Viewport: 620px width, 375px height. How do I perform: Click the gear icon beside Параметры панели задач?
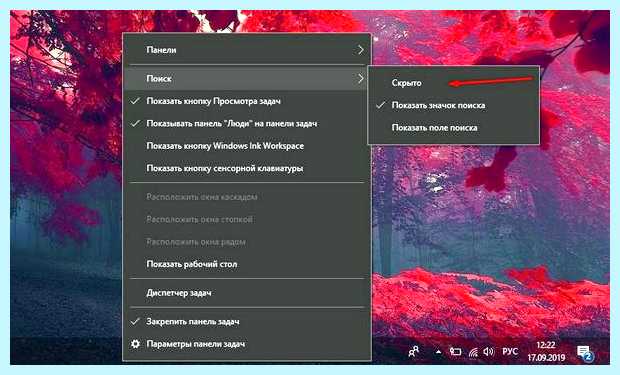pyautogui.click(x=135, y=344)
